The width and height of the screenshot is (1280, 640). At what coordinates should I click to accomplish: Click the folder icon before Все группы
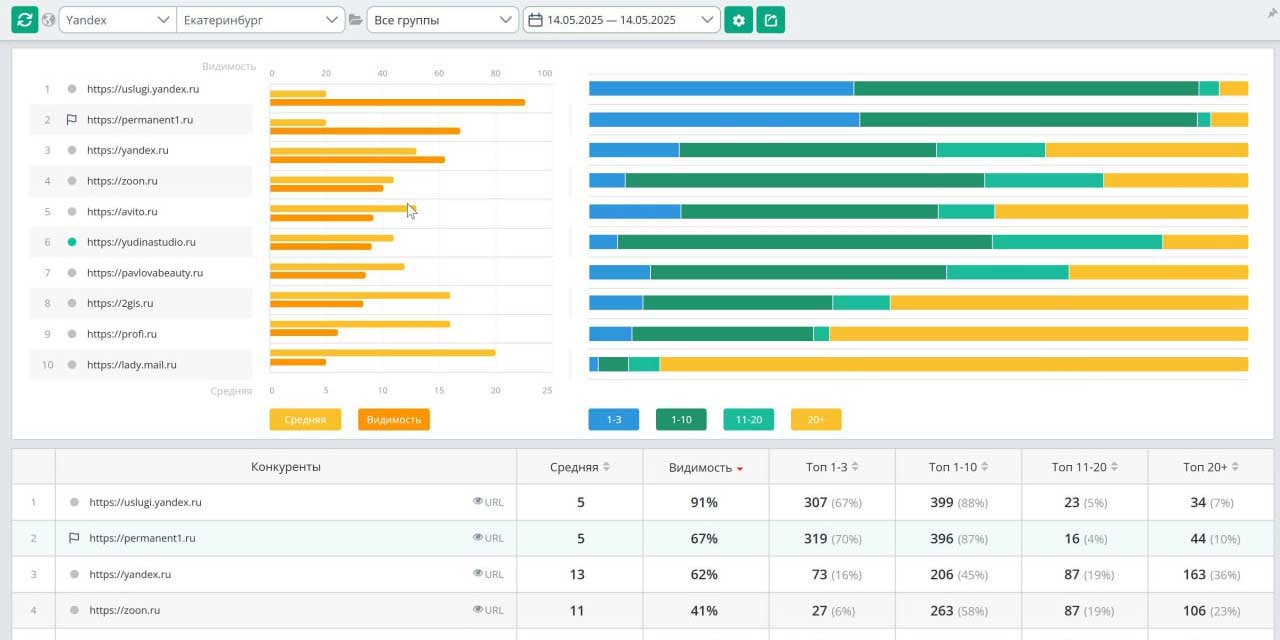(x=355, y=20)
